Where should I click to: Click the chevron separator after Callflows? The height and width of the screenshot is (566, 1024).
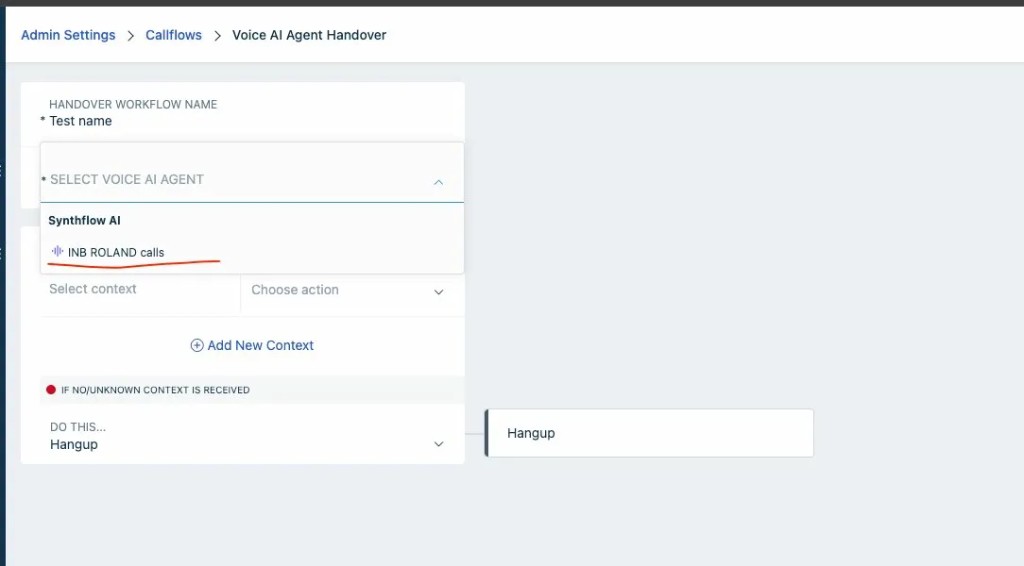[217, 36]
